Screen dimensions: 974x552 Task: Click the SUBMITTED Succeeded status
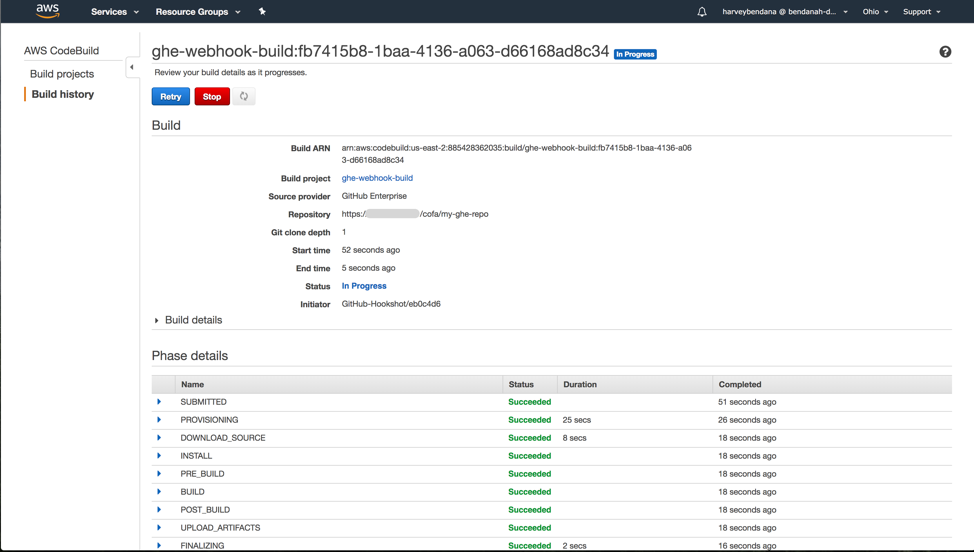pos(530,402)
